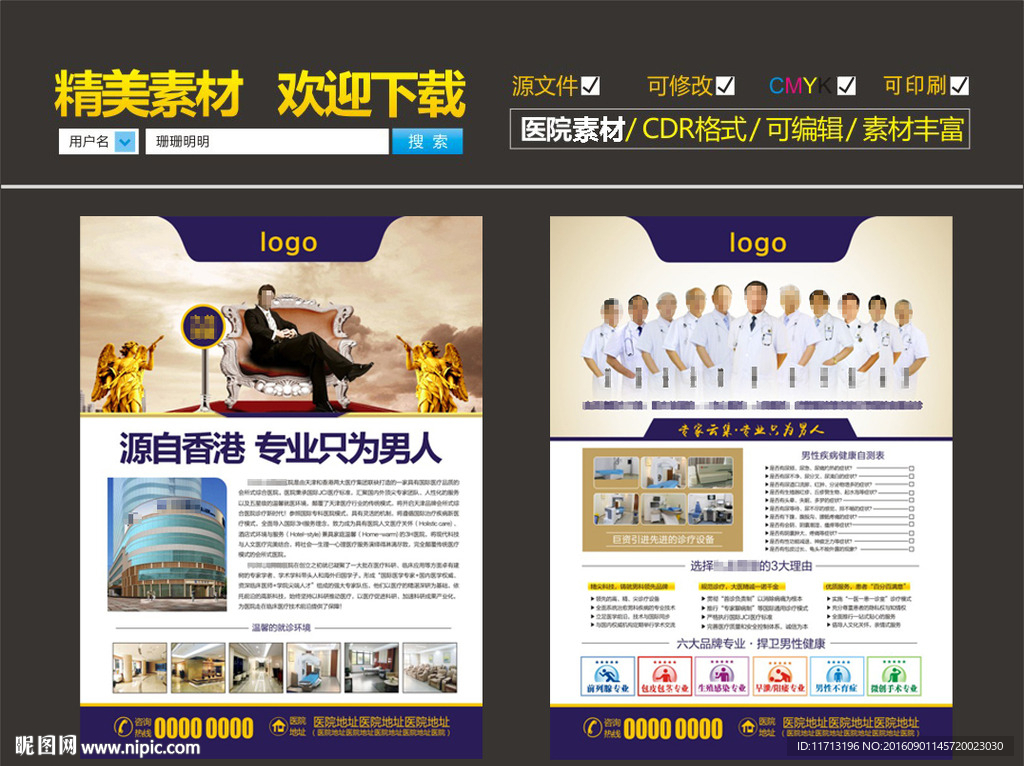This screenshot has width=1024, height=766.
Task: Click the 早泄/阳痿专业 icon
Action: coord(779,676)
